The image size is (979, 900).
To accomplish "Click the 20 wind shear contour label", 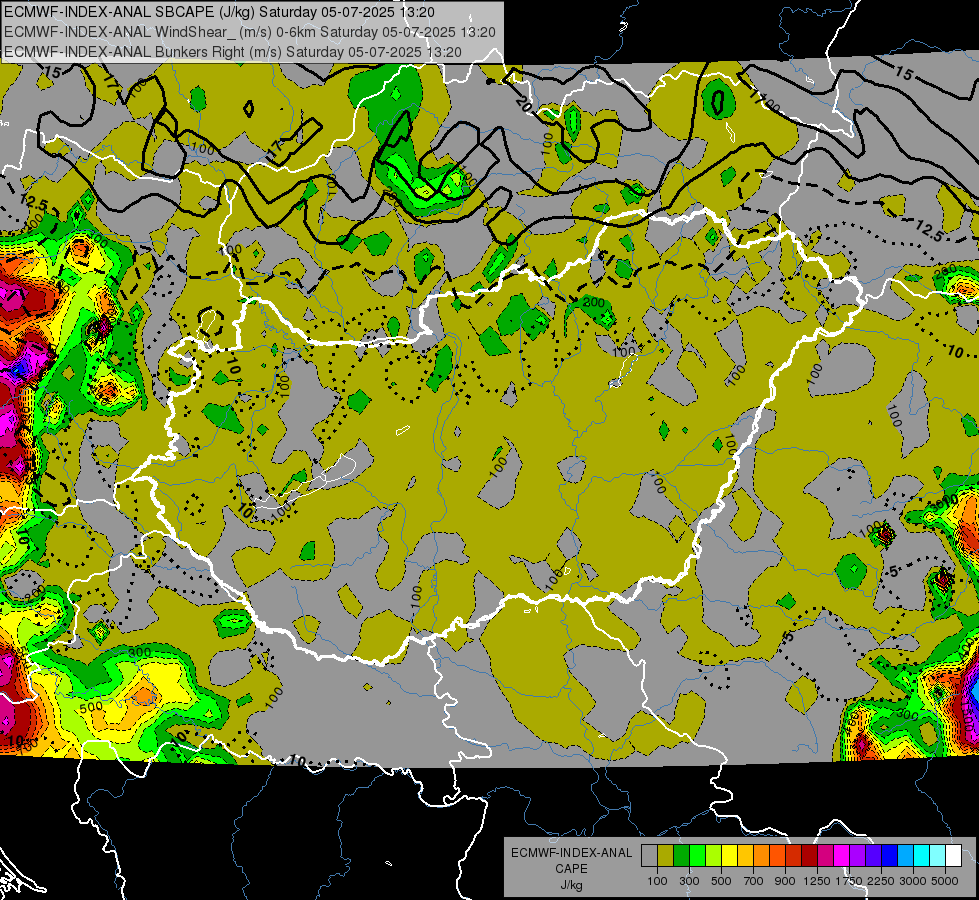I will 523,105.
